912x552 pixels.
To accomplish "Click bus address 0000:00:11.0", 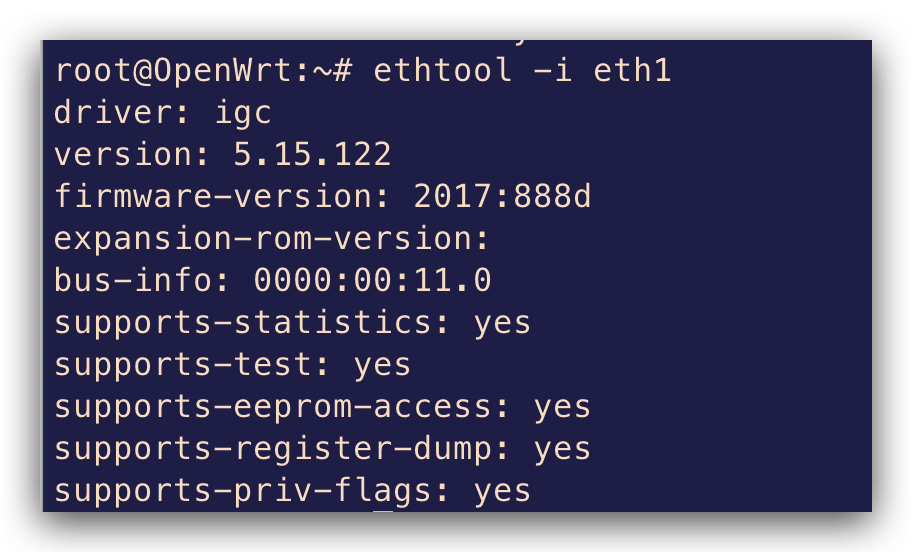I will 373,280.
